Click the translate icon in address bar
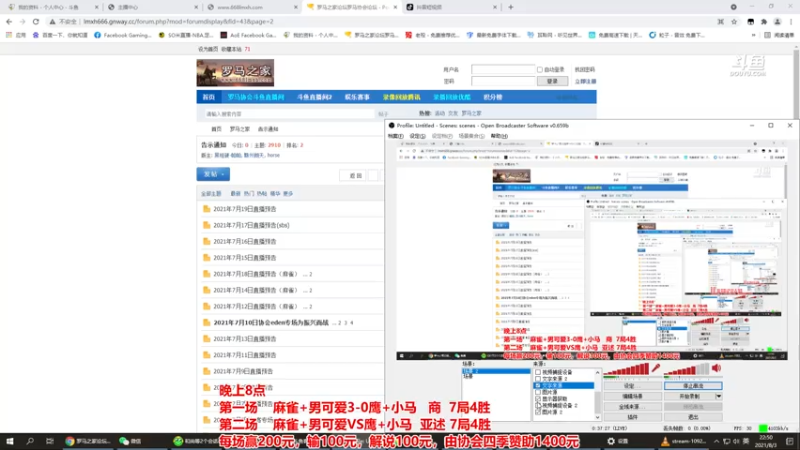The width and height of the screenshot is (800, 450). pos(720,21)
